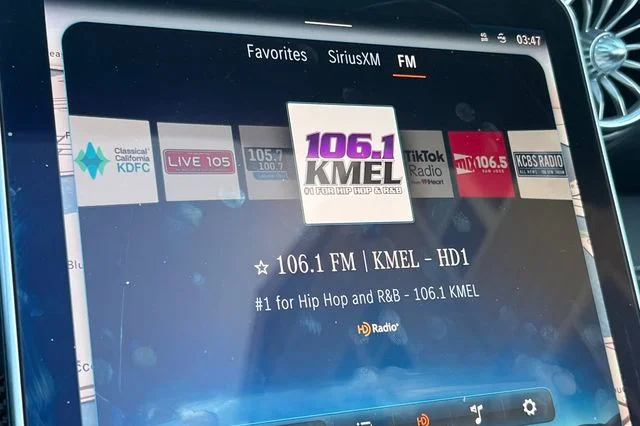The width and height of the screenshot is (640, 426).
Task: Switch to the SiriusXM tab
Action: [354, 58]
